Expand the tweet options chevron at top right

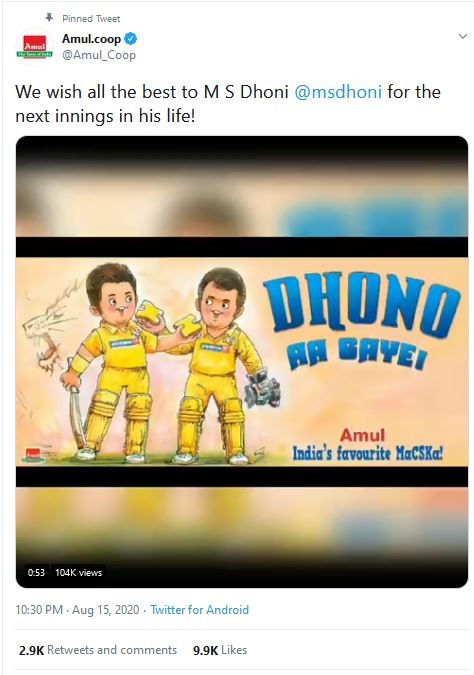[463, 36]
